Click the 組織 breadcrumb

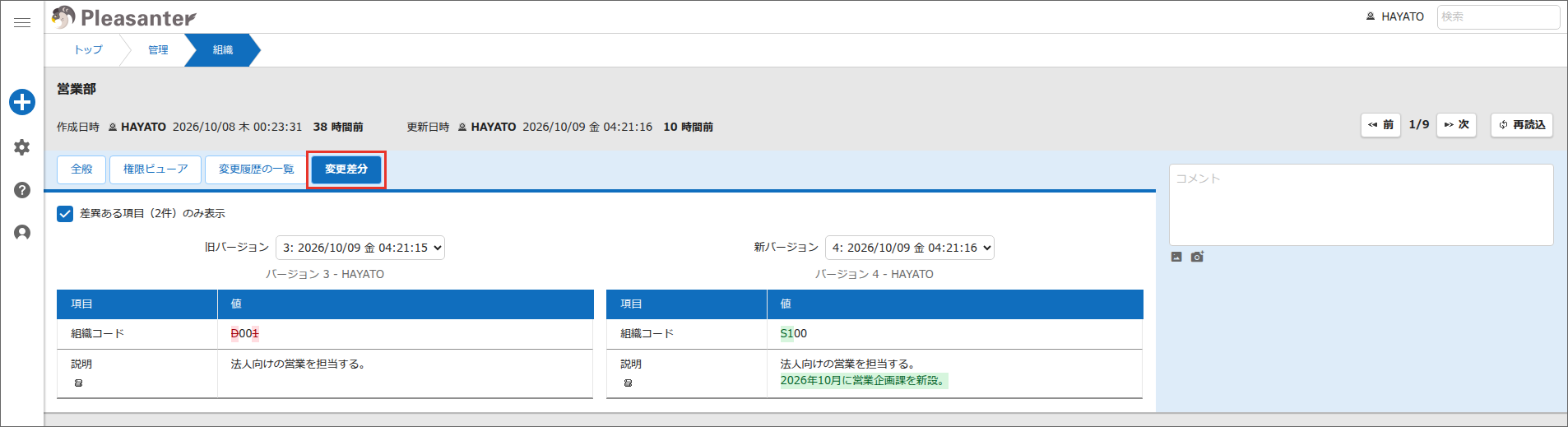(222, 50)
